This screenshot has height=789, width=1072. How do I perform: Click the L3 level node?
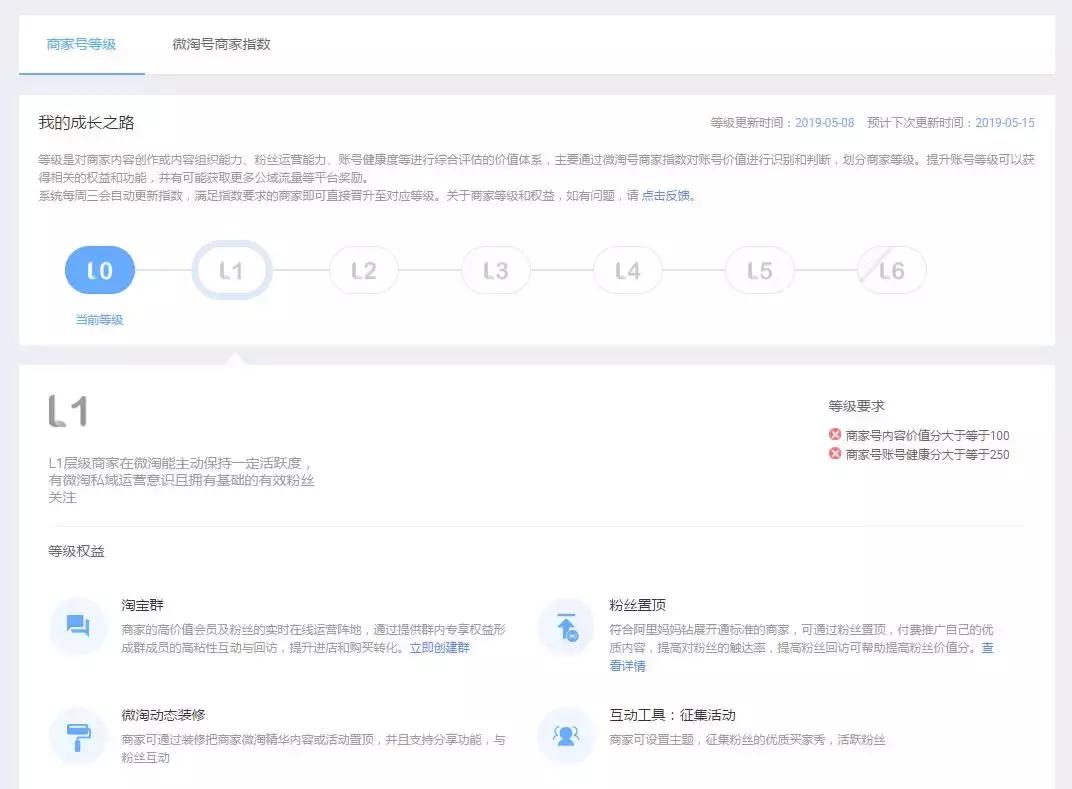pyautogui.click(x=495, y=269)
